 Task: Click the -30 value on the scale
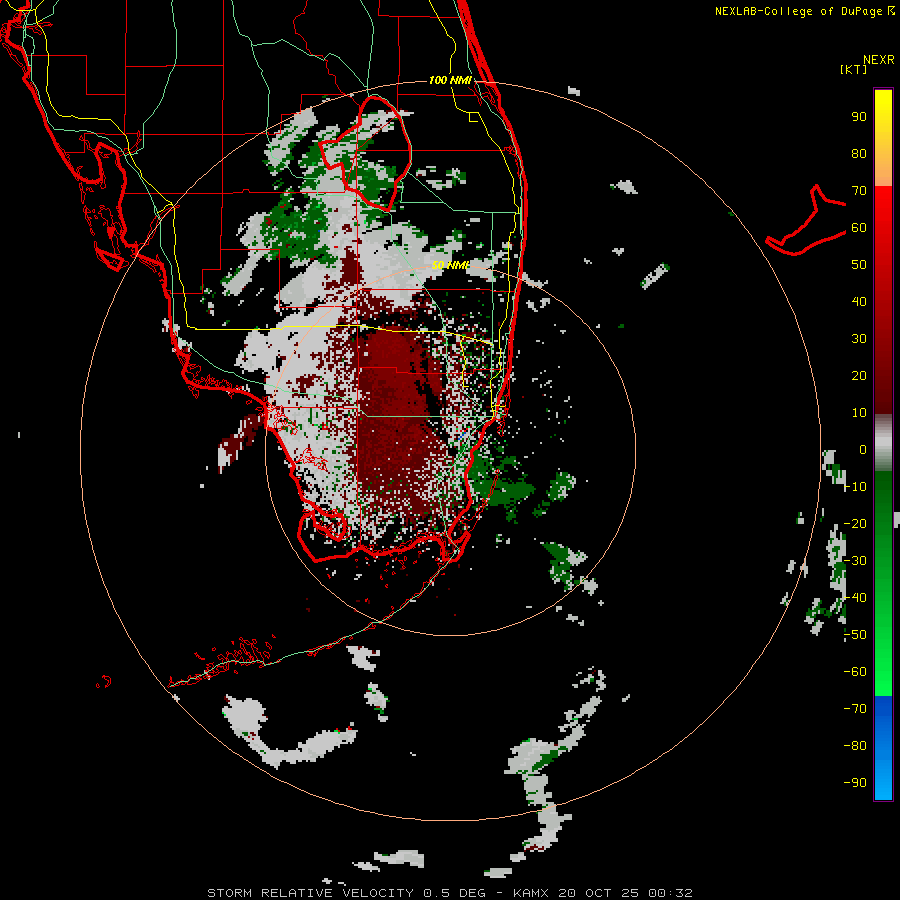(x=855, y=561)
